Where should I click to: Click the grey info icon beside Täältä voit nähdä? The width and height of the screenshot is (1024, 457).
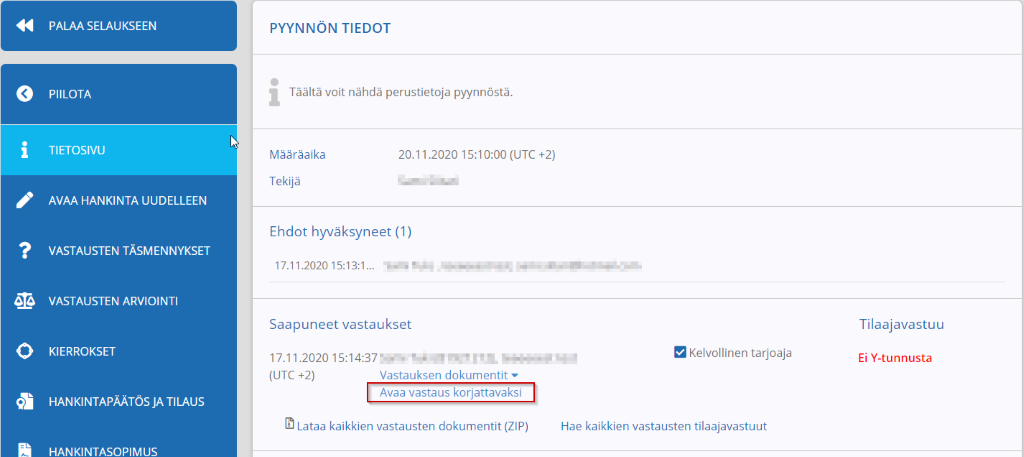[x=276, y=92]
